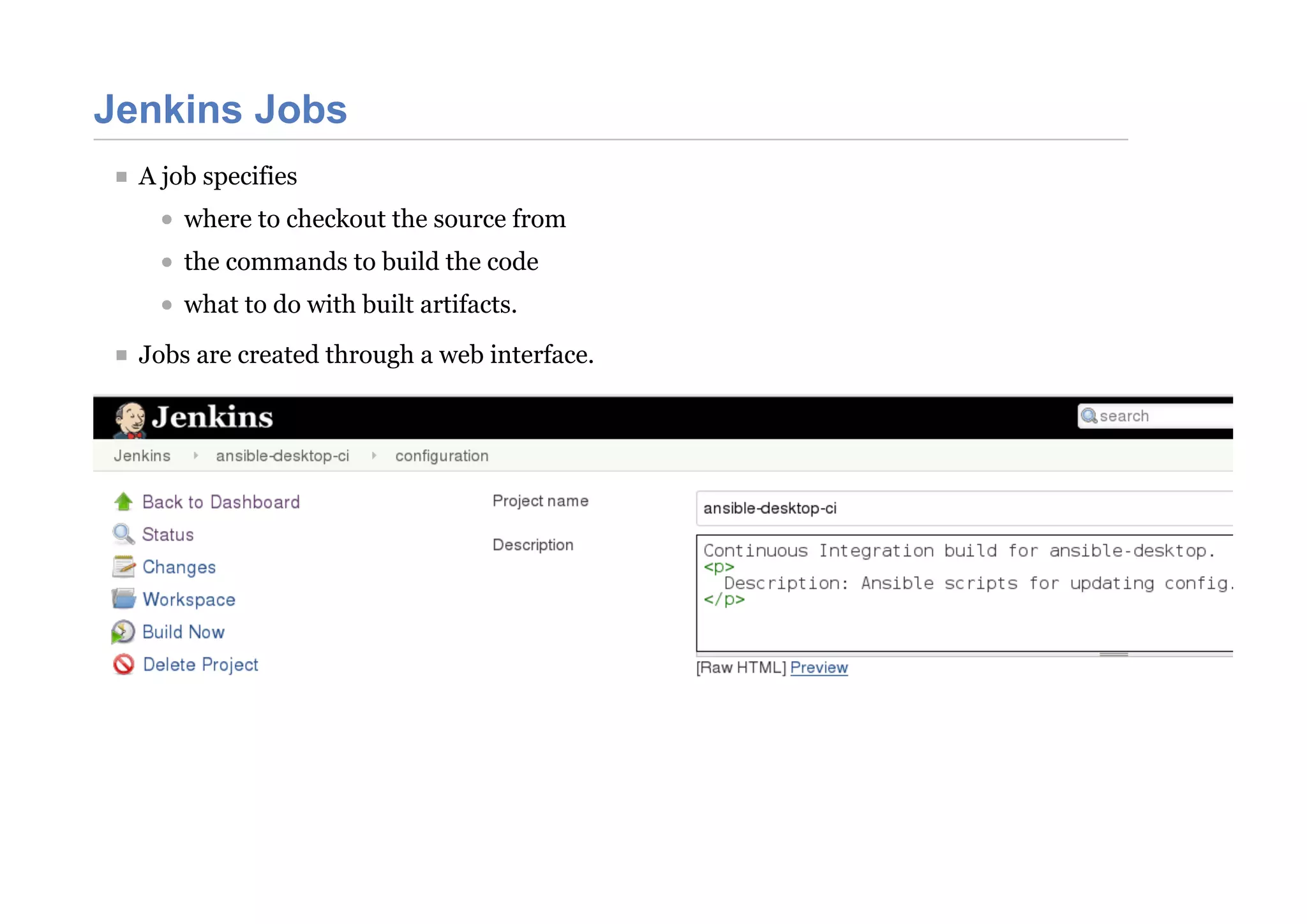Screen dimensions: 1307x924
Task: Click 'what to do with built artifacts.' text
Action: 350,304
